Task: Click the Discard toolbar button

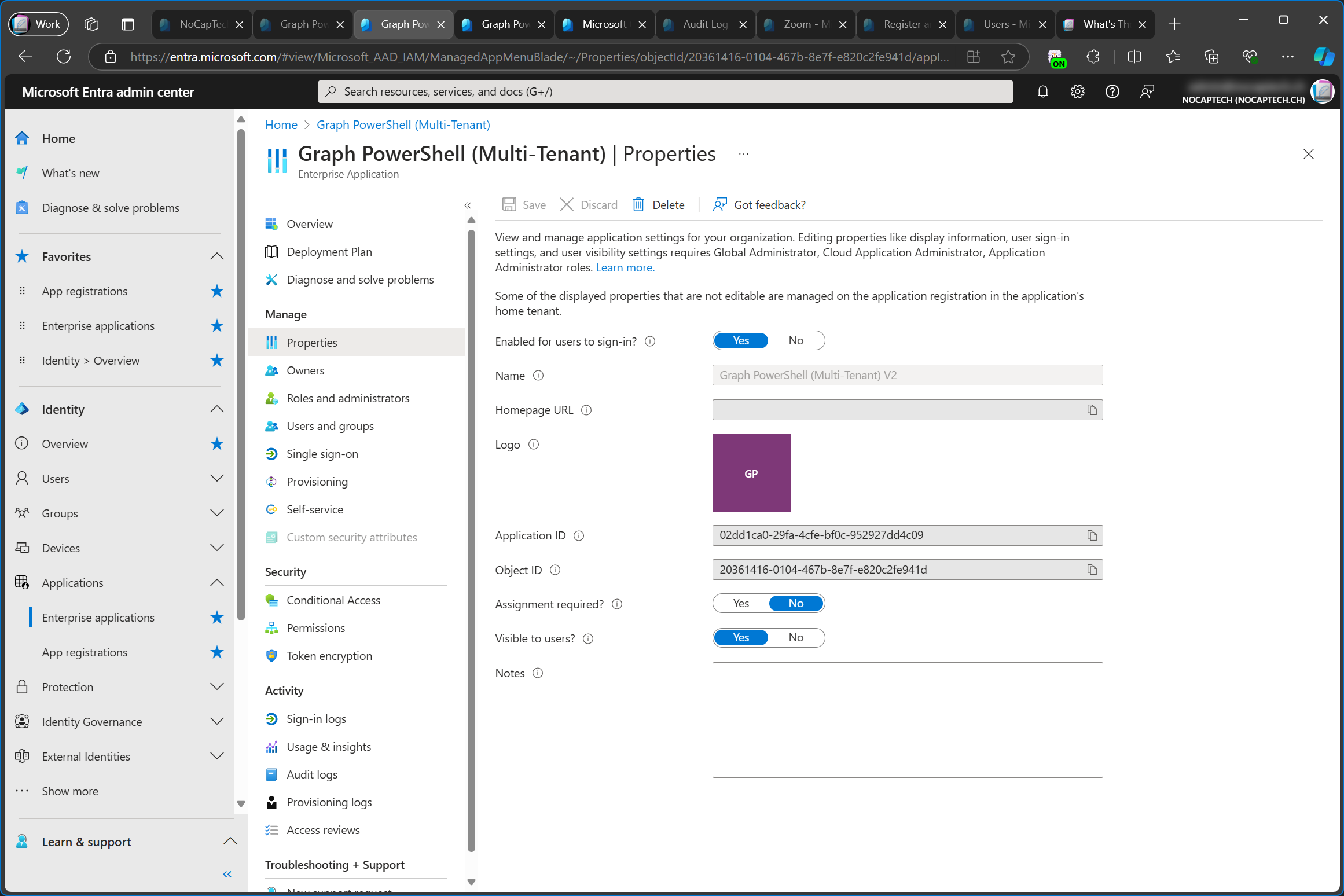Action: click(x=589, y=205)
